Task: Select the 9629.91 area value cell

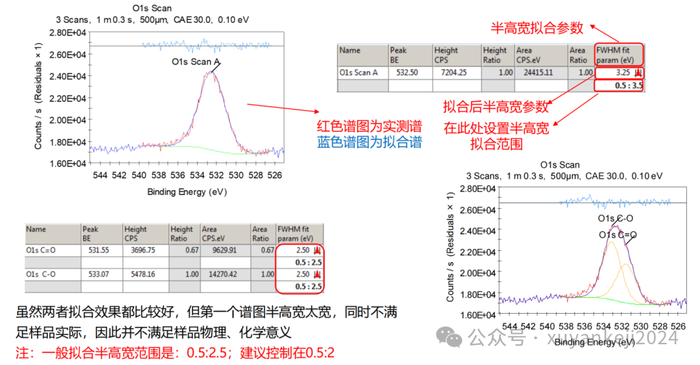Action: coord(226,250)
